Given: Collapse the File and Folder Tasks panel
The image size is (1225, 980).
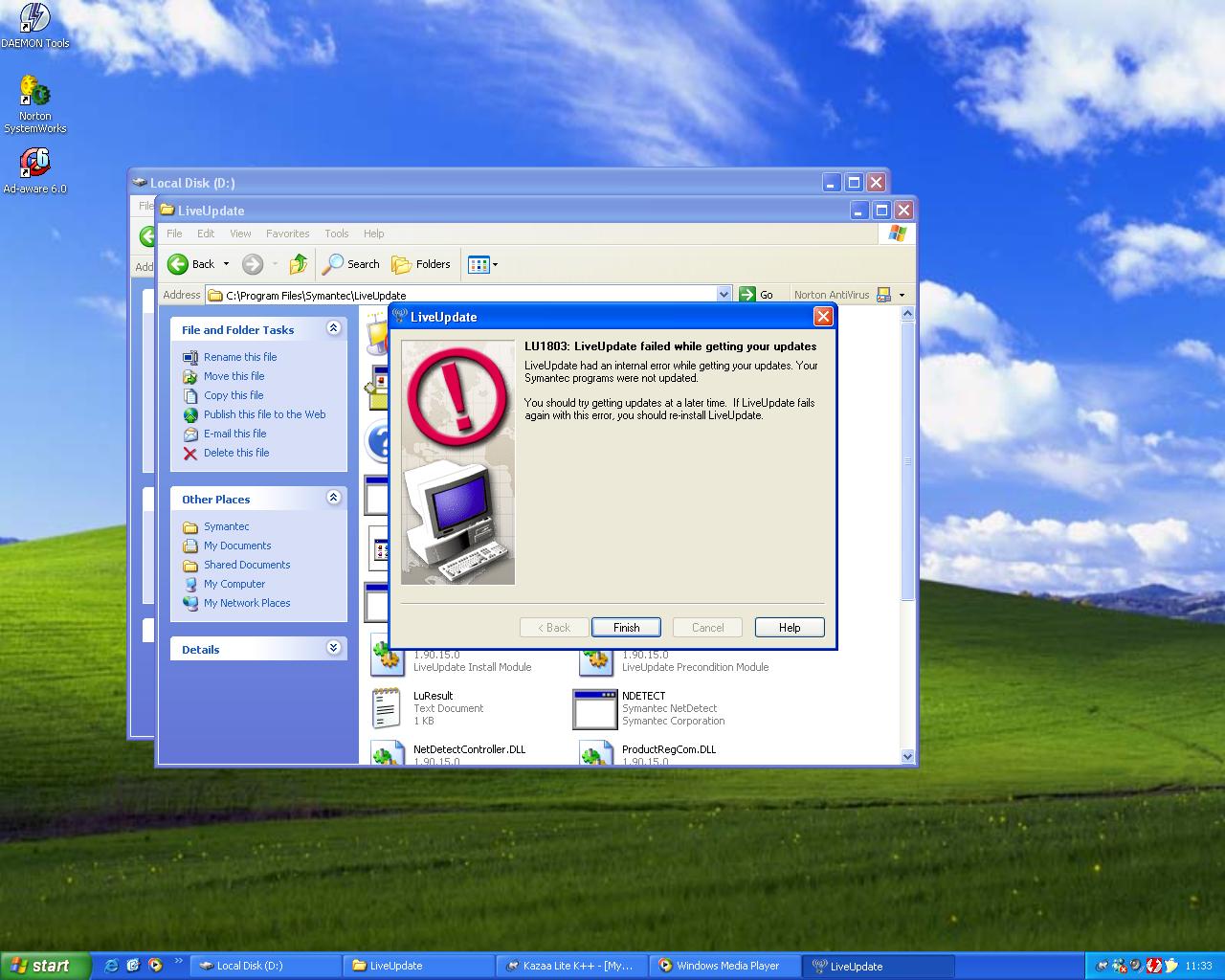Looking at the screenshot, I should (x=333, y=328).
